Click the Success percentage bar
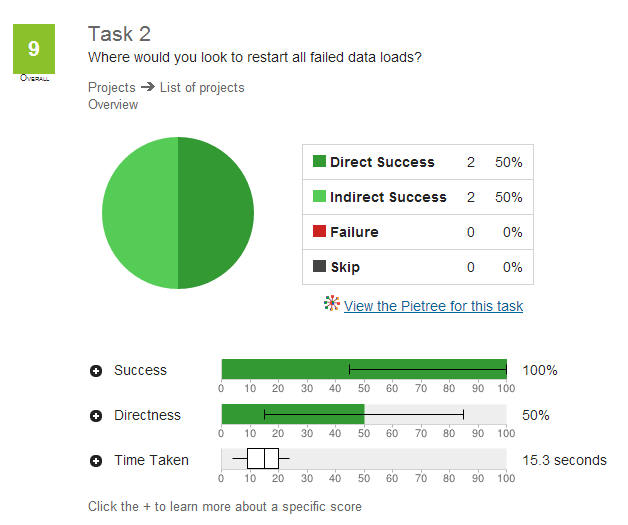 (364, 369)
